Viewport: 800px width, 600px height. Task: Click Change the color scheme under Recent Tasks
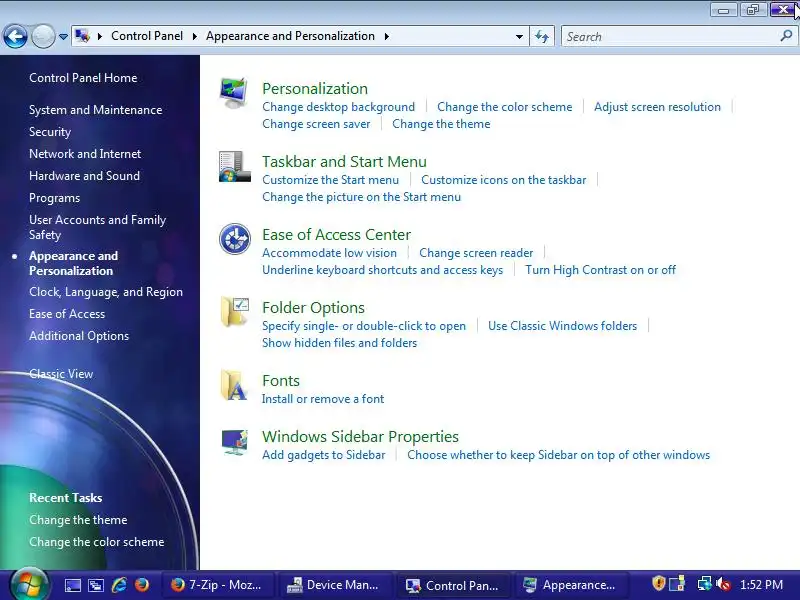(x=96, y=542)
